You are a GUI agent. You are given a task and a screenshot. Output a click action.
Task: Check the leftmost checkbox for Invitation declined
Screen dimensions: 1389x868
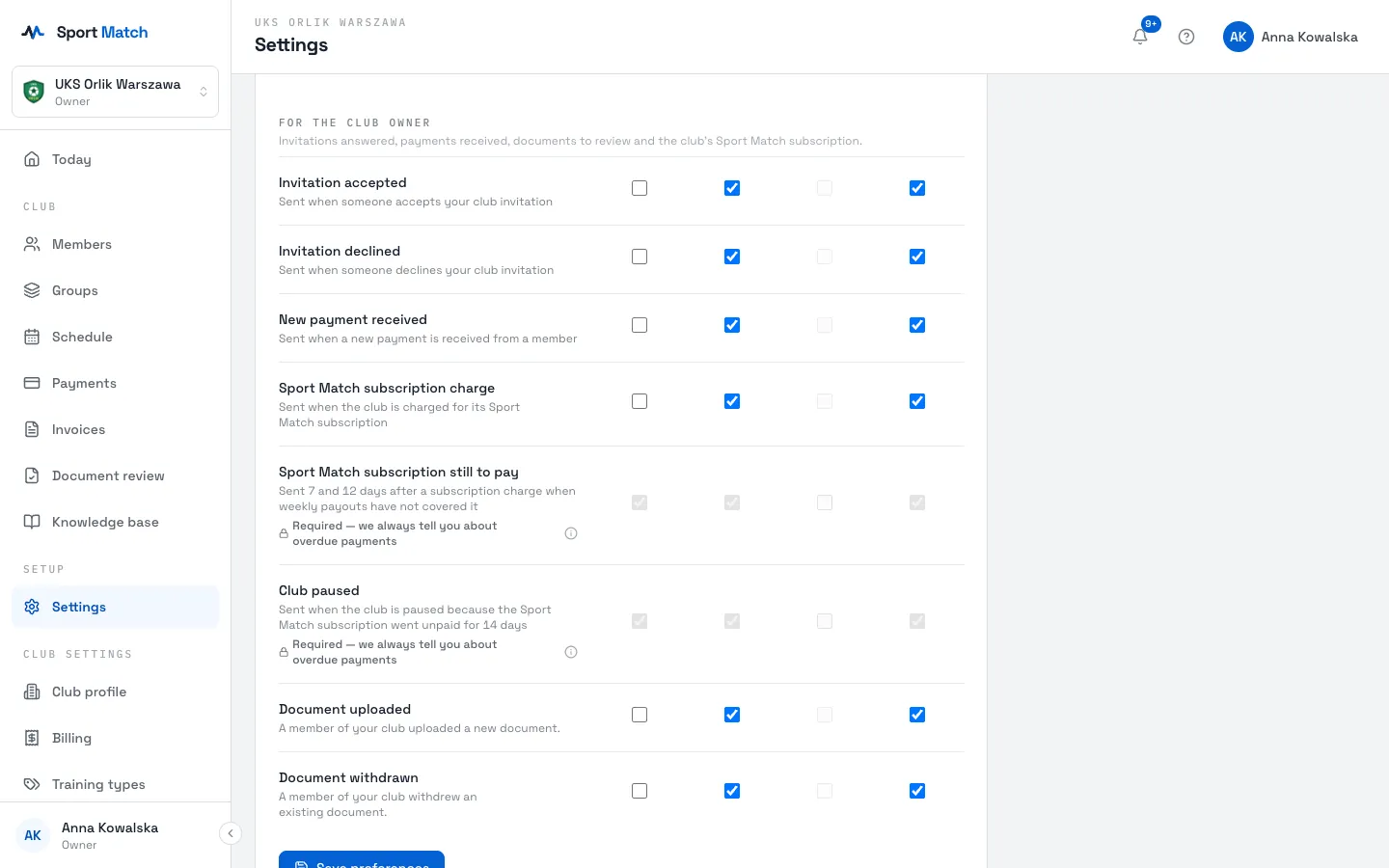point(640,257)
